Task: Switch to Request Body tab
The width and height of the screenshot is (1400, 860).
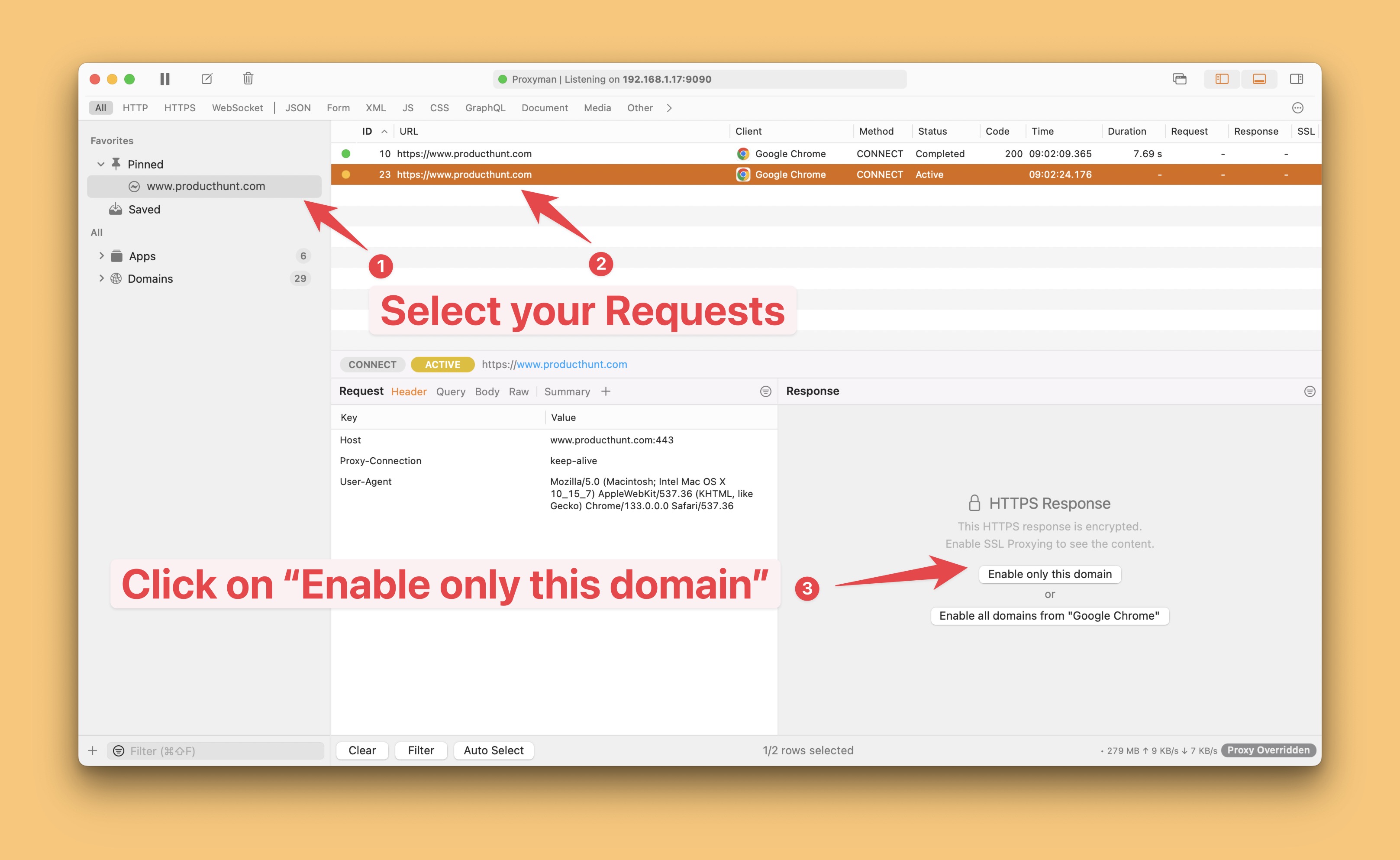Action: point(487,391)
